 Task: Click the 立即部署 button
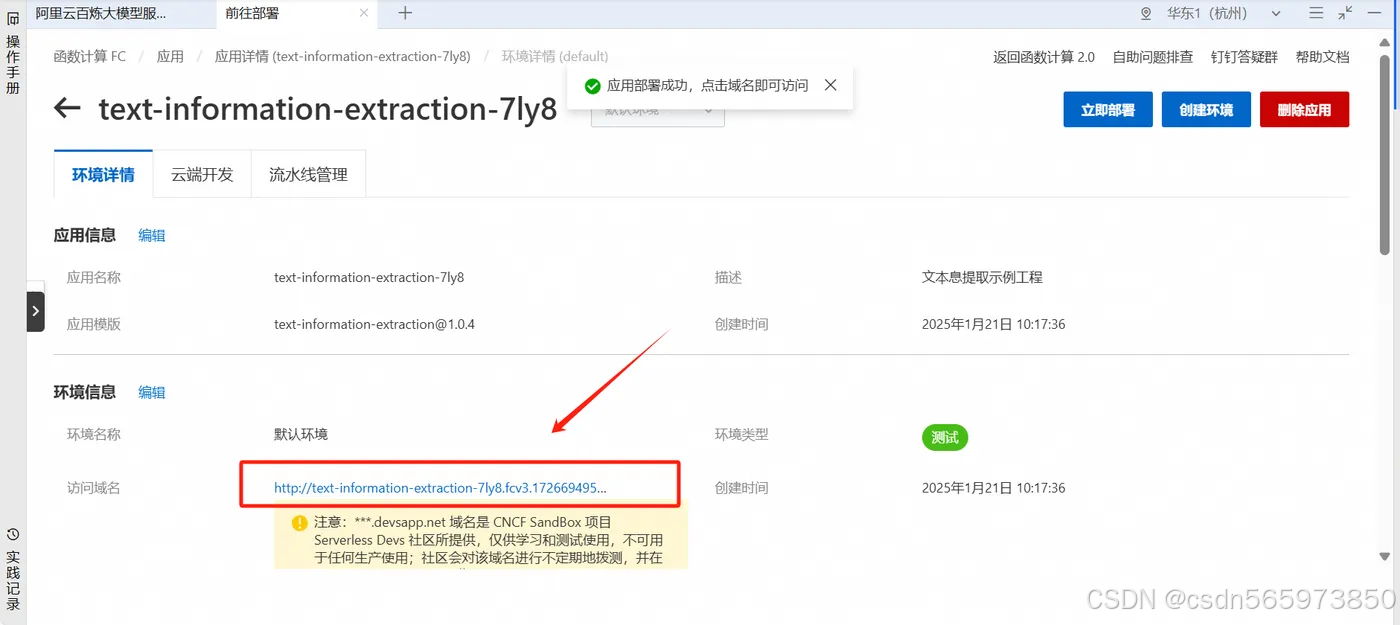point(1108,110)
